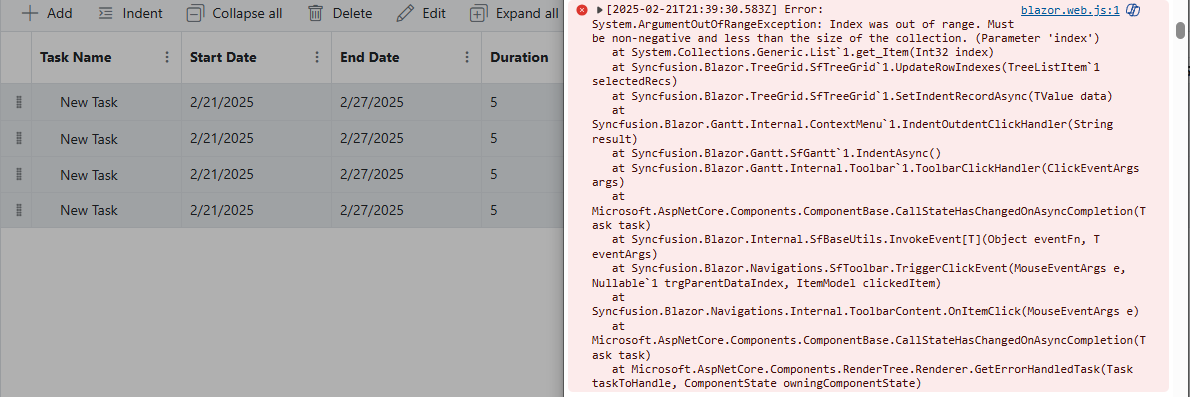Click the red error icon in console
Image resolution: width=1190 pixels, height=397 pixels.
tap(581, 10)
